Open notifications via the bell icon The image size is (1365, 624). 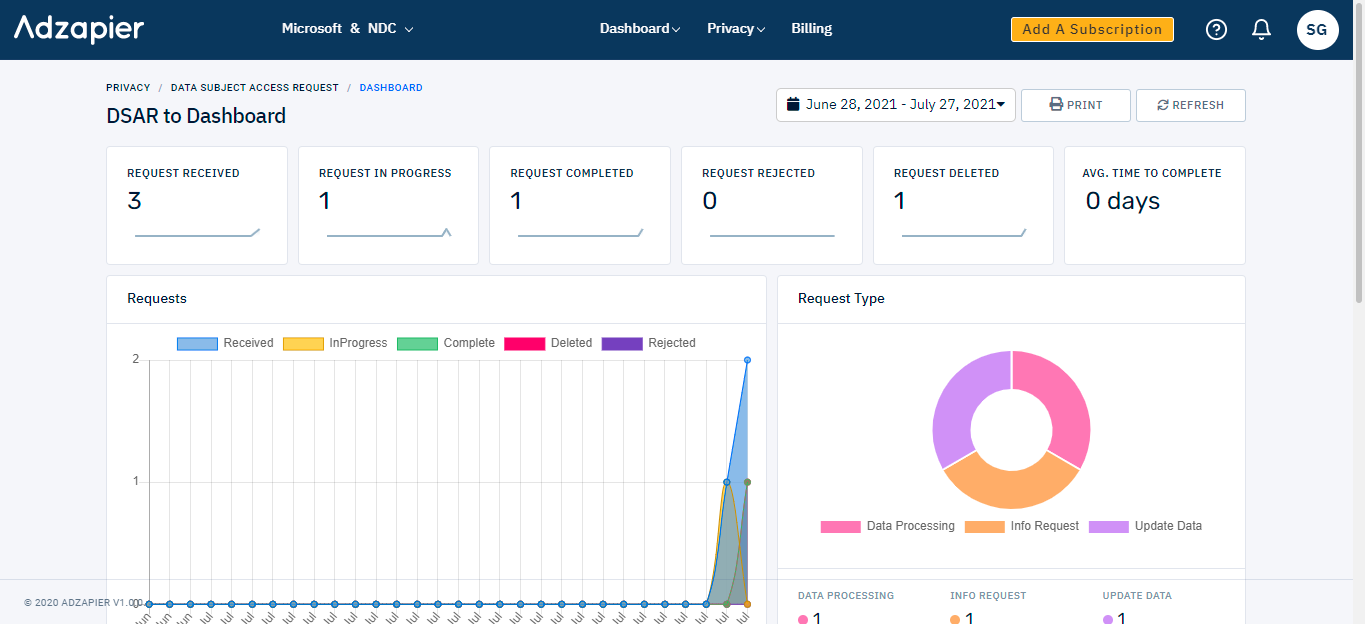[1261, 29]
